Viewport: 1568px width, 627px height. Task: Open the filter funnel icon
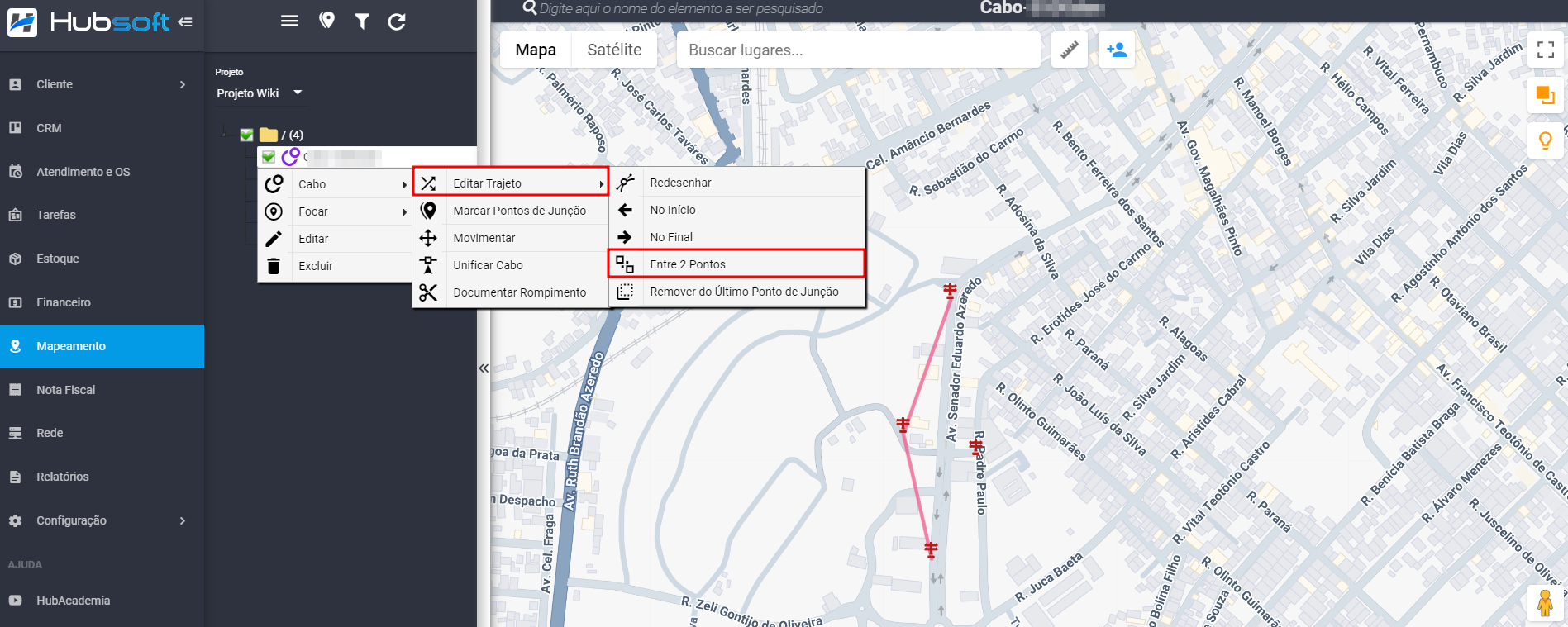coord(362,21)
